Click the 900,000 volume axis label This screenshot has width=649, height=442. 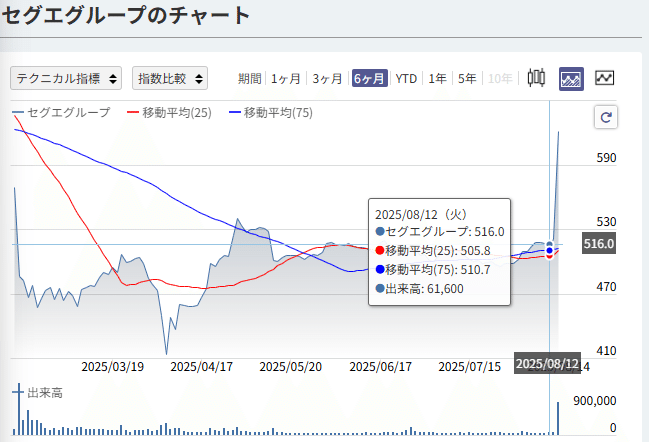click(595, 401)
